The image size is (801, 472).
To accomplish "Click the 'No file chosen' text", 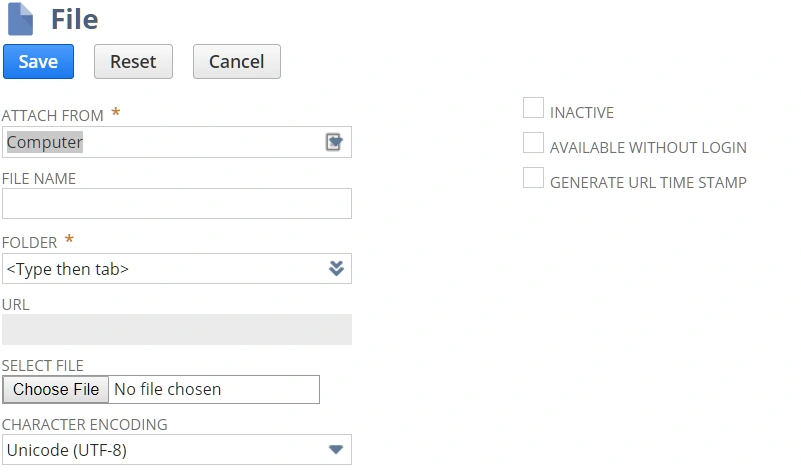I will pos(168,389).
